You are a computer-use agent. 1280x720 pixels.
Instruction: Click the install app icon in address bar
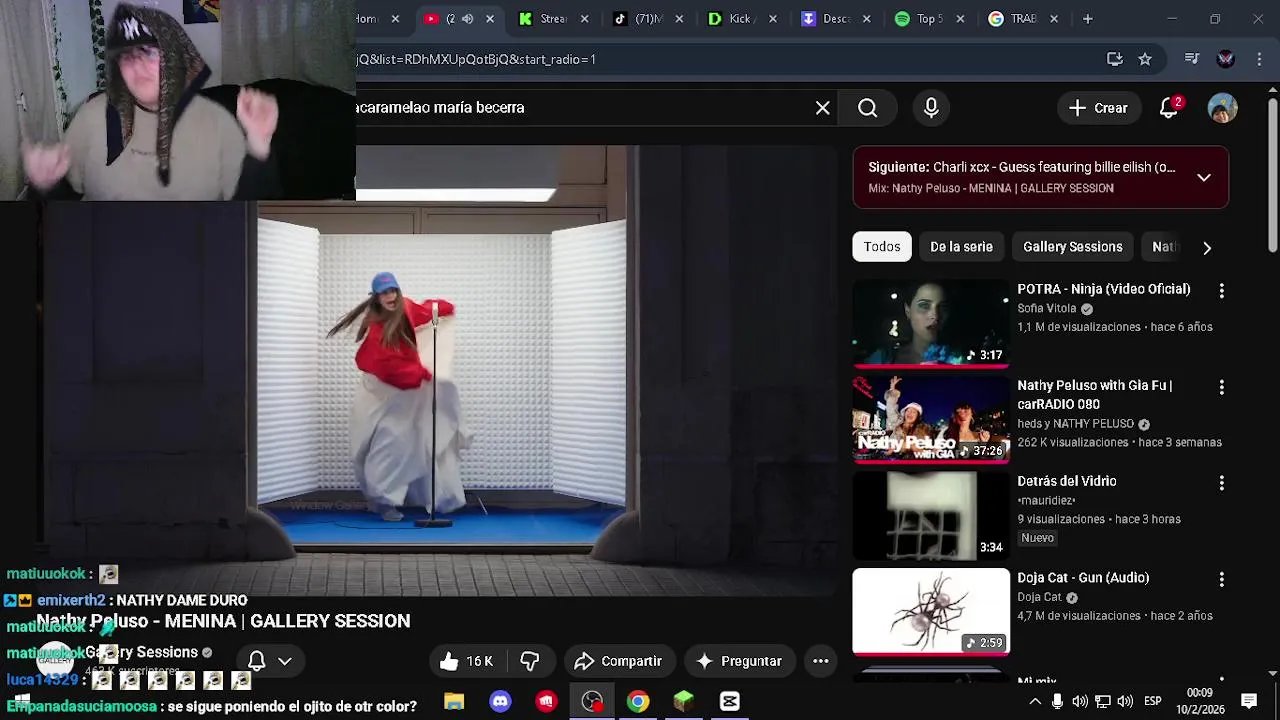tap(1115, 59)
